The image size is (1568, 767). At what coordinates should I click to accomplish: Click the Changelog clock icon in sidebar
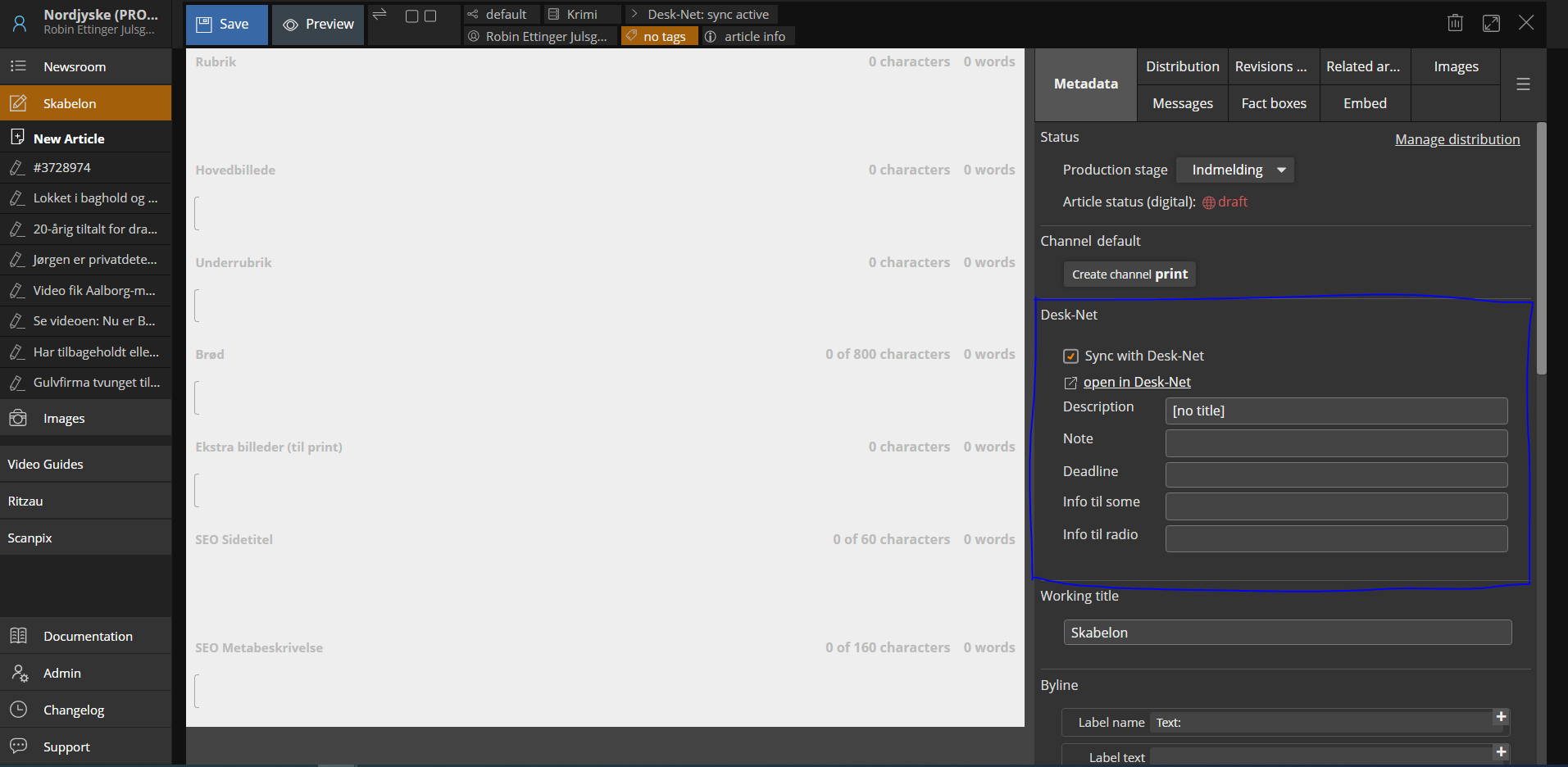click(19, 710)
